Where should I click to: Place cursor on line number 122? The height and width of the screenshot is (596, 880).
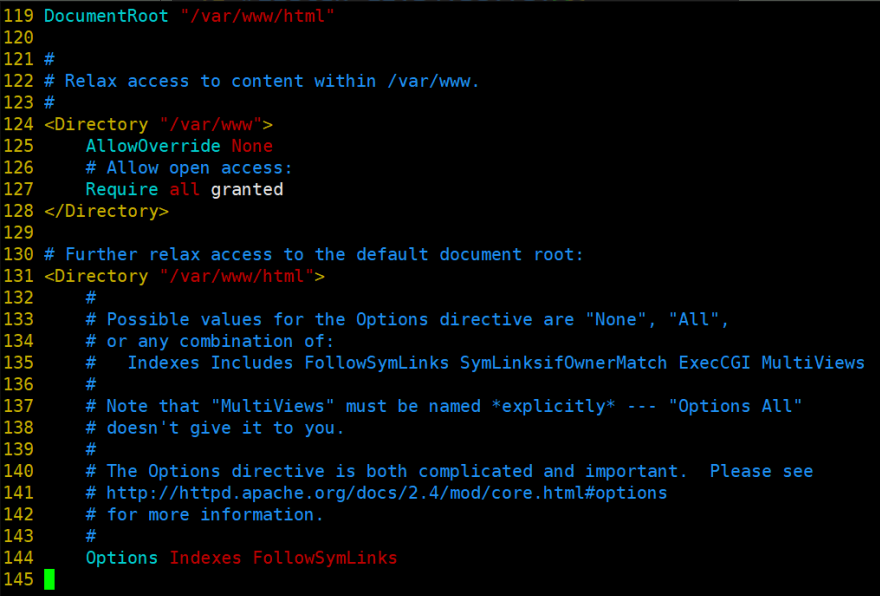click(x=19, y=81)
